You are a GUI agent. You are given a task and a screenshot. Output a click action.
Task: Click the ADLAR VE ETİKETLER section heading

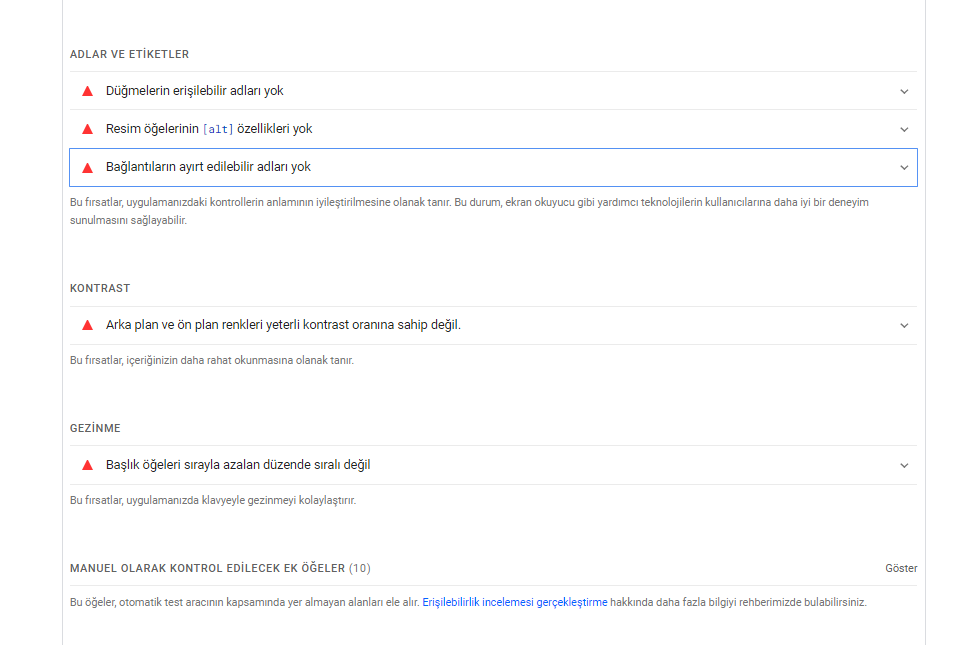[130, 54]
